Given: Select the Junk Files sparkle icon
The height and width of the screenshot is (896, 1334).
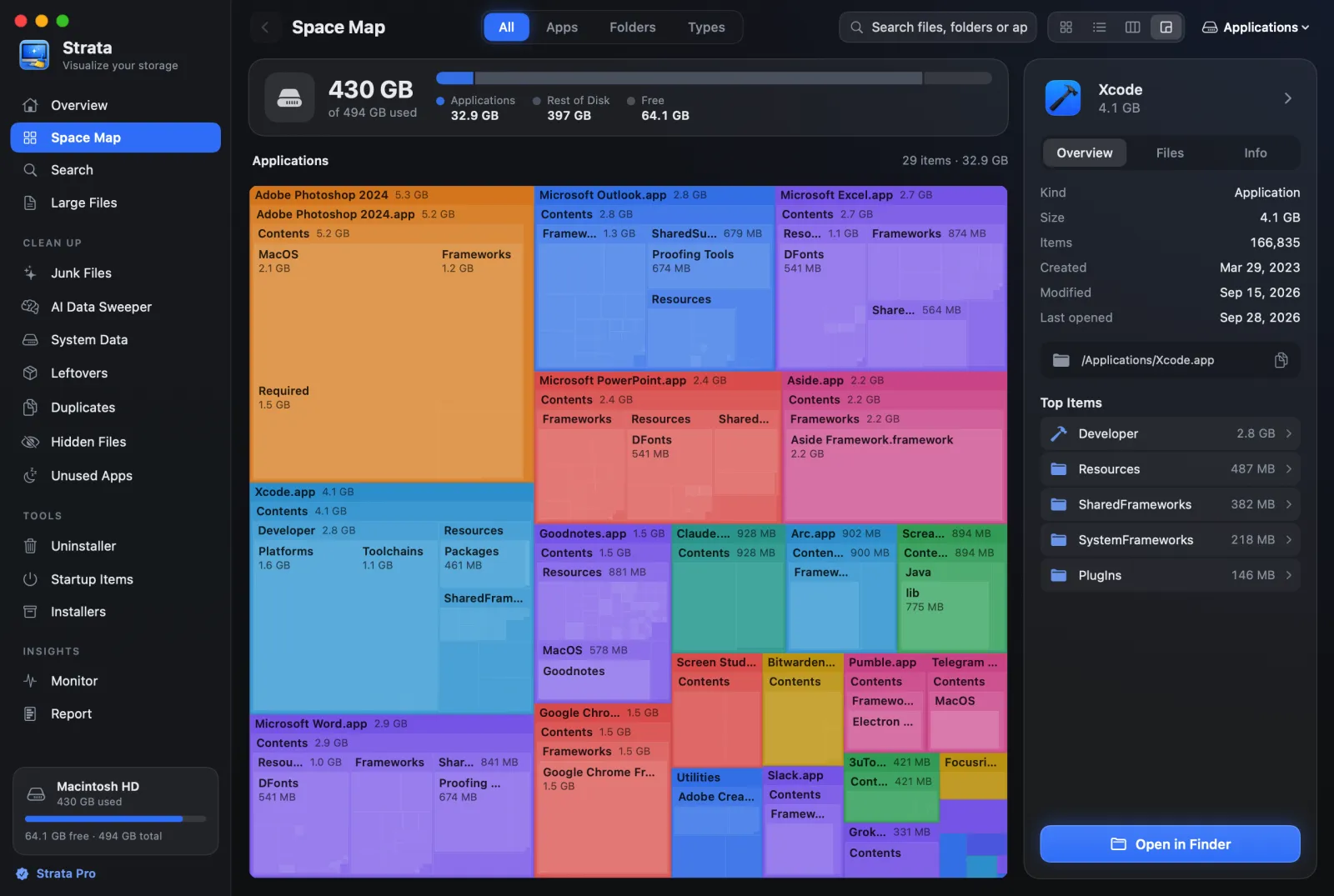Looking at the screenshot, I should tap(30, 273).
